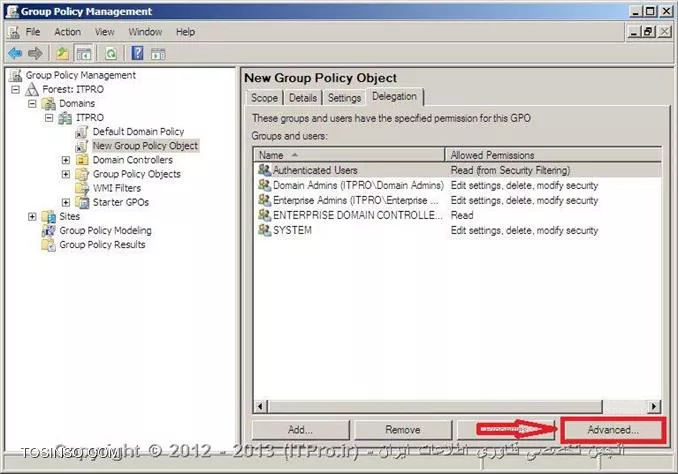
Task: Expand the Starter GPOs node
Action: pyautogui.click(x=66, y=202)
